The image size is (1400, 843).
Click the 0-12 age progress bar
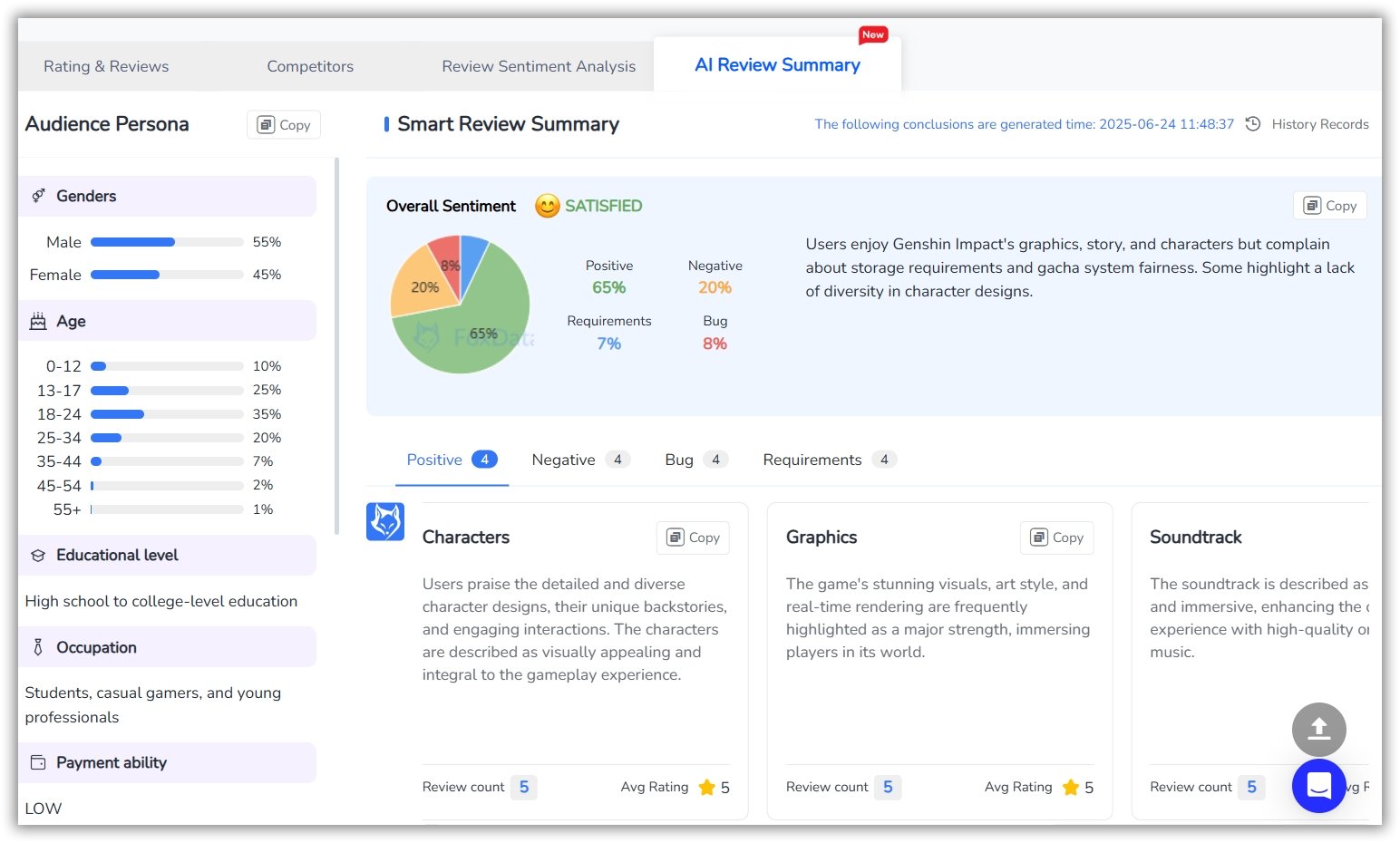167,366
